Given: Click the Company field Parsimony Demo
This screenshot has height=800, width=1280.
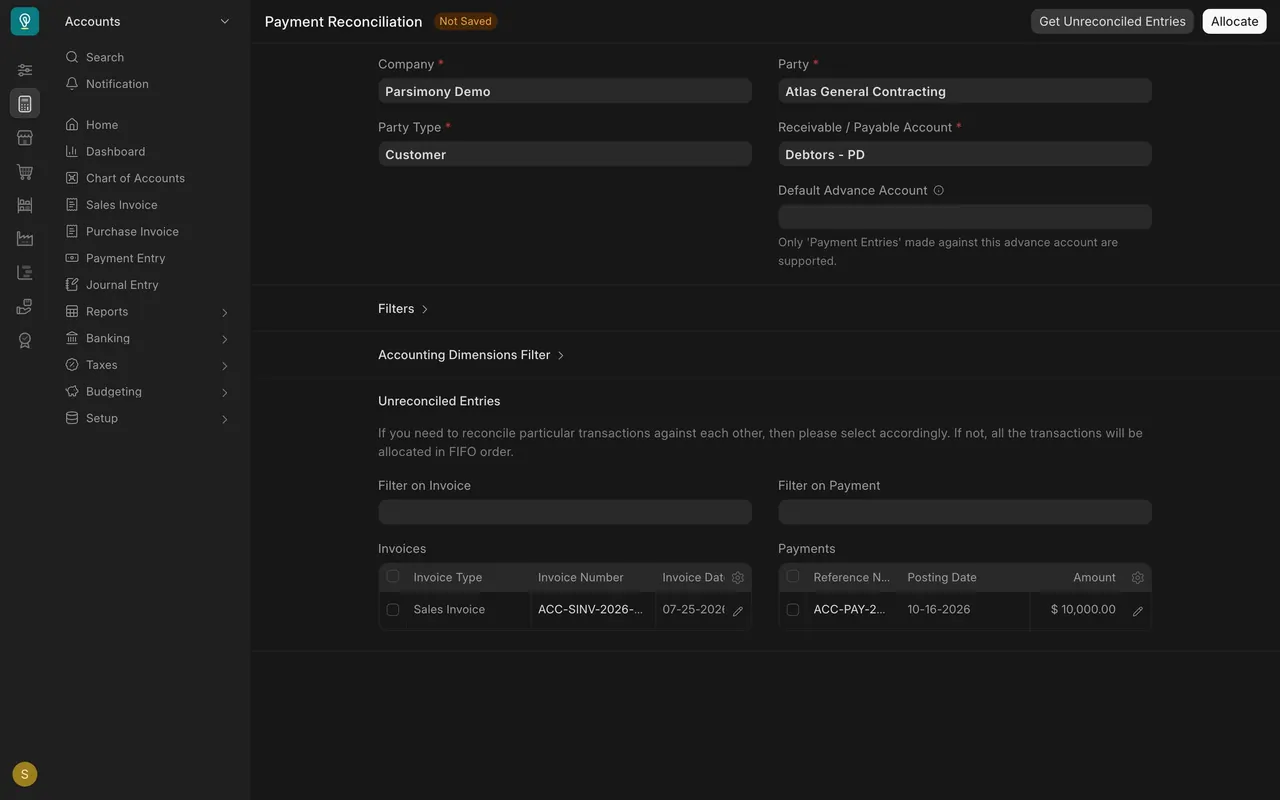Looking at the screenshot, I should [x=565, y=91].
